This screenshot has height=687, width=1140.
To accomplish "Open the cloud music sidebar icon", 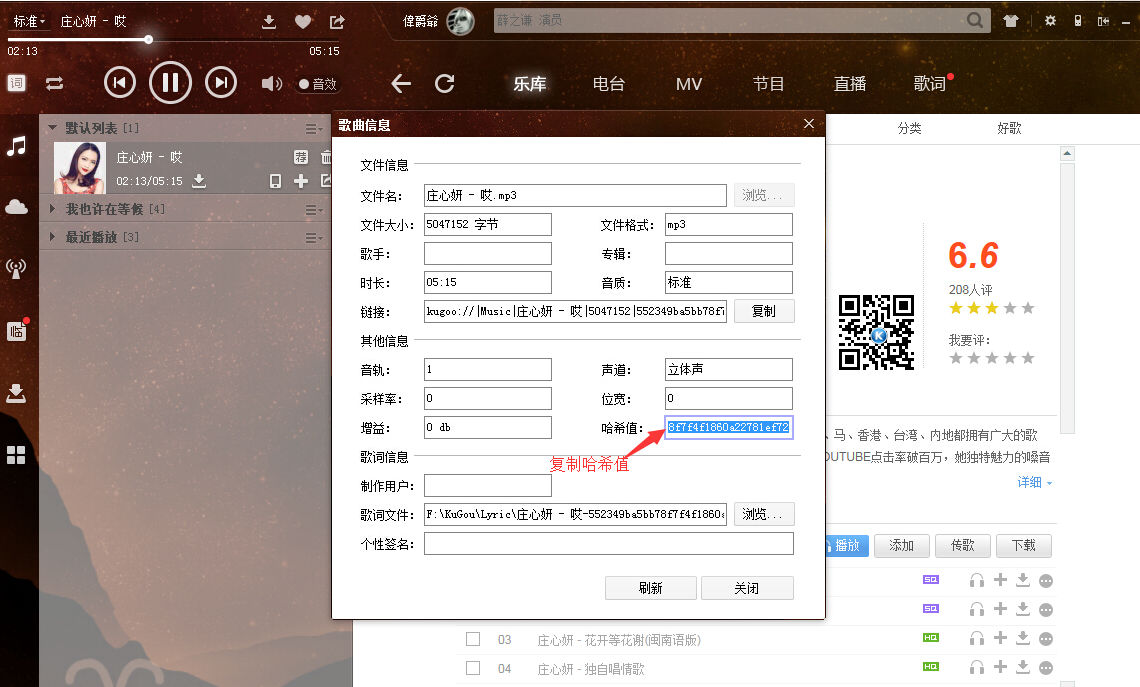I will 16,208.
